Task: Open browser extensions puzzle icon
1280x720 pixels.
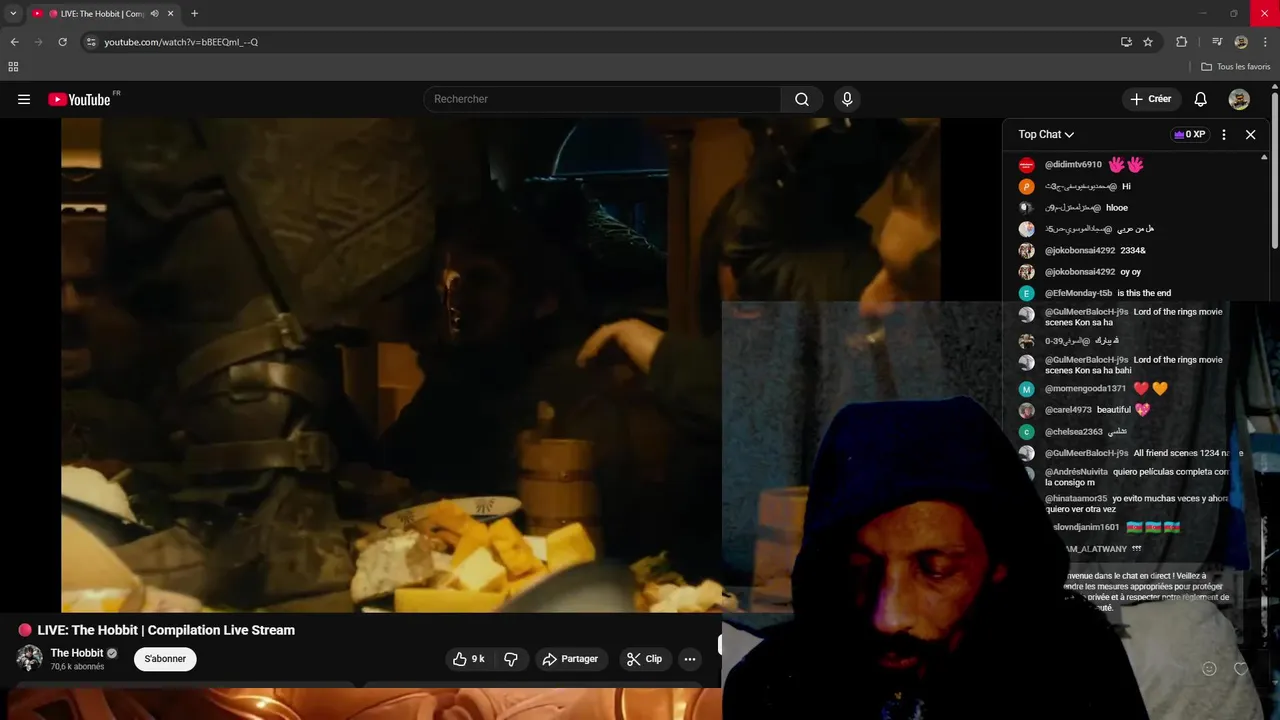Action: [x=1182, y=42]
